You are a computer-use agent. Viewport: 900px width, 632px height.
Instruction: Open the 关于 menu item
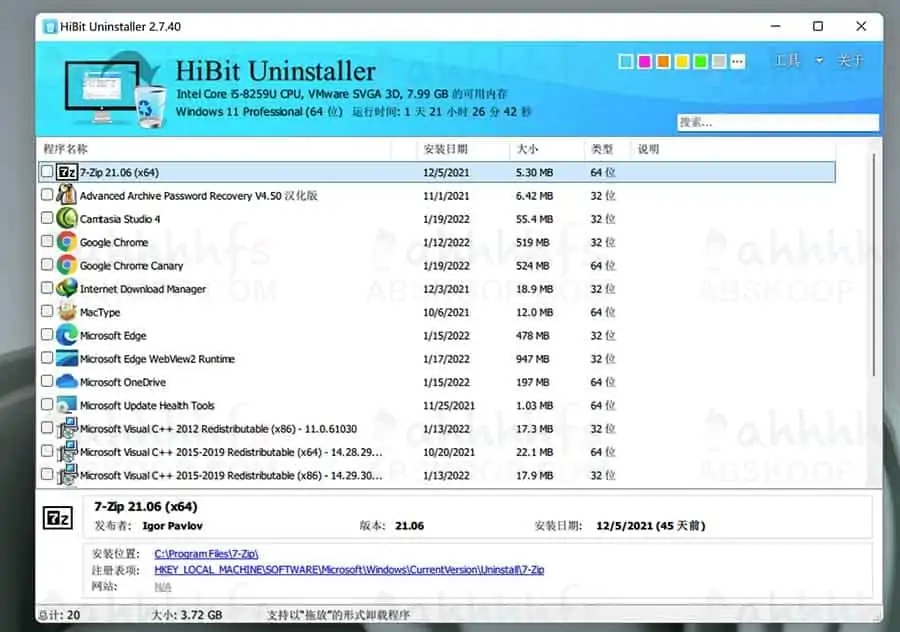click(x=852, y=60)
